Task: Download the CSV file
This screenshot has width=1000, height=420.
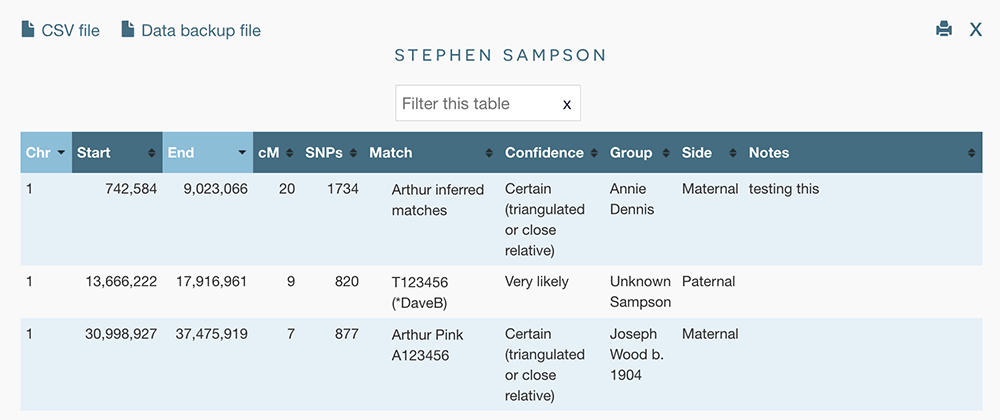Action: tap(70, 30)
